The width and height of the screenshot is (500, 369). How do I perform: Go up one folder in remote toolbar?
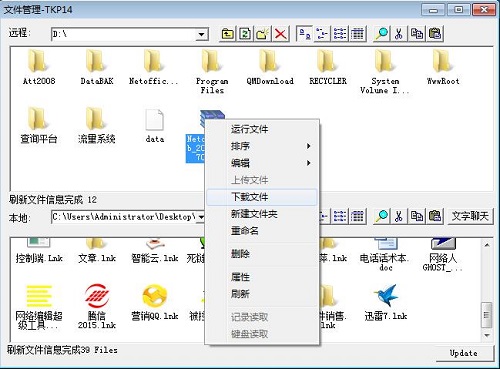pyautogui.click(x=228, y=34)
